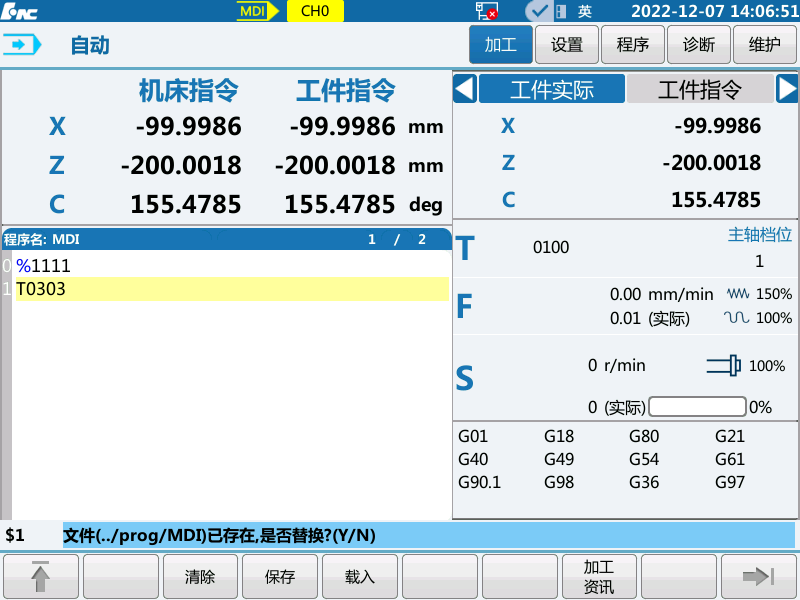This screenshot has width=800, height=600.
Task: Click the spindle load progress bar
Action: click(697, 407)
